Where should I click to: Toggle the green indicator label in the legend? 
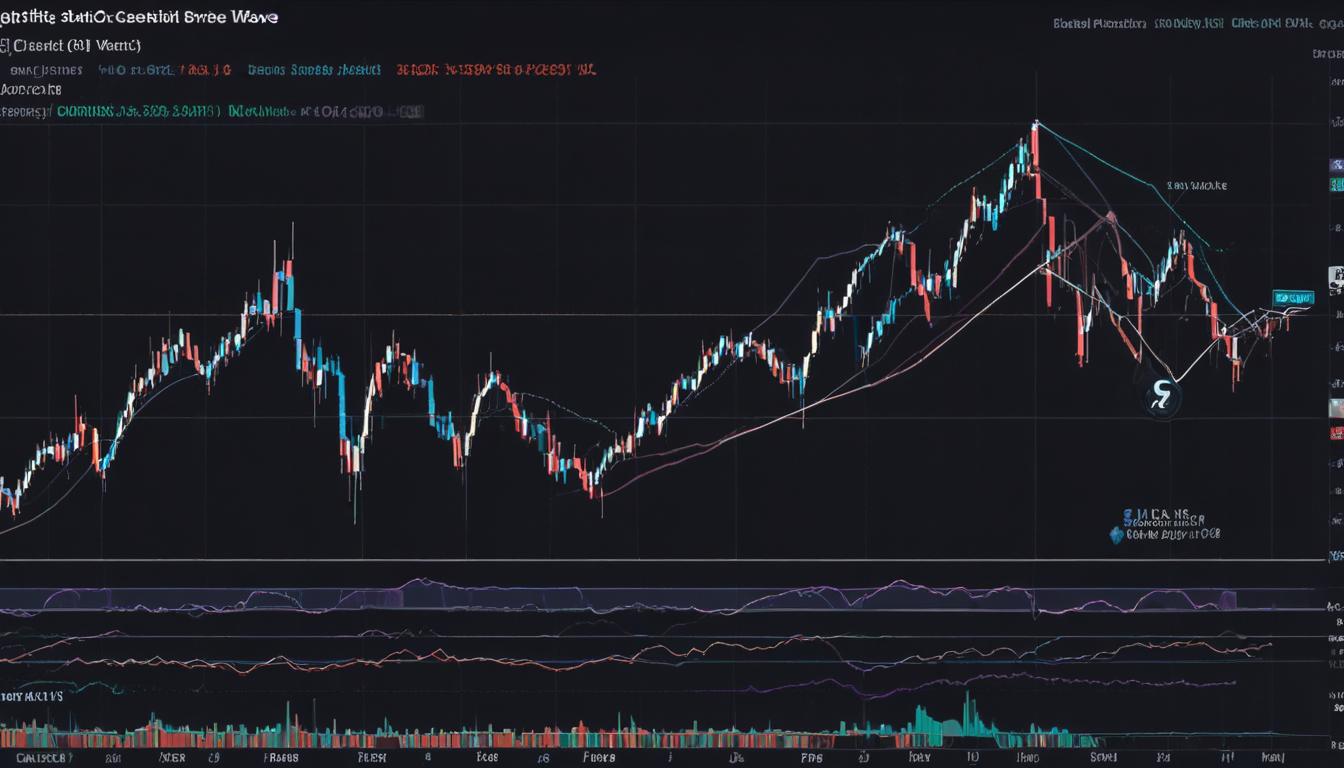click(138, 113)
